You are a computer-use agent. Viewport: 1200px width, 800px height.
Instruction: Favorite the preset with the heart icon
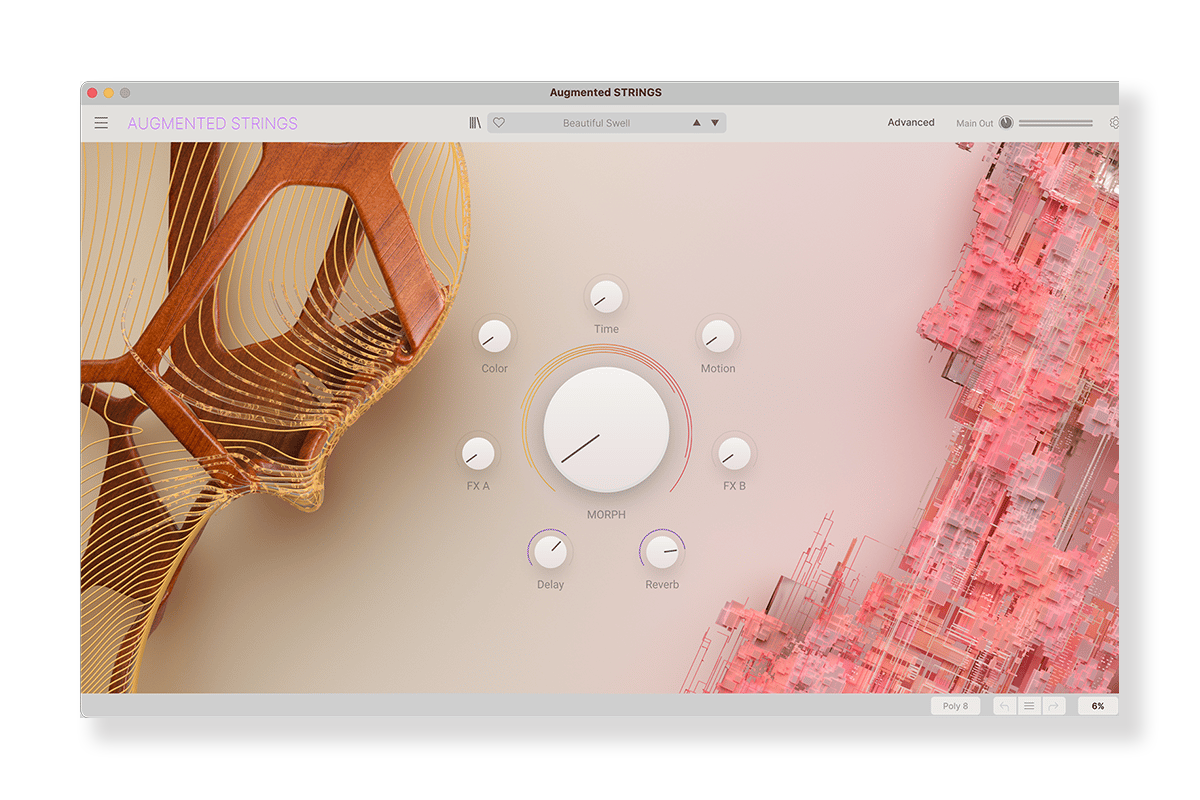click(499, 123)
